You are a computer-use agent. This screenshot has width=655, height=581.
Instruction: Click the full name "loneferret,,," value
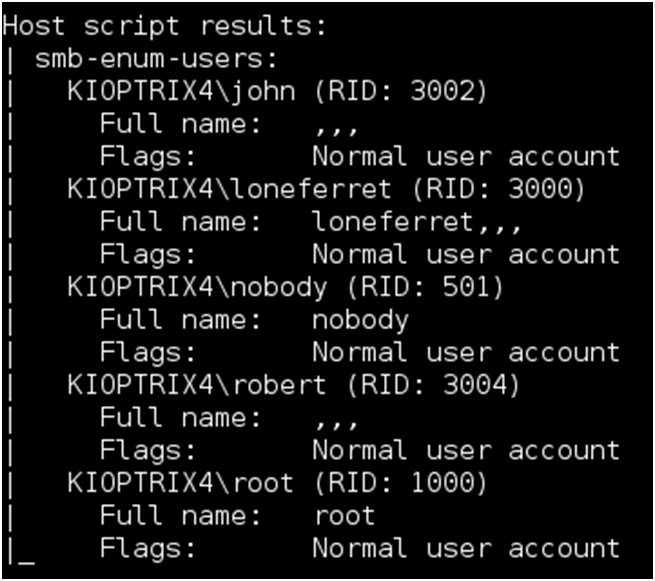point(416,222)
